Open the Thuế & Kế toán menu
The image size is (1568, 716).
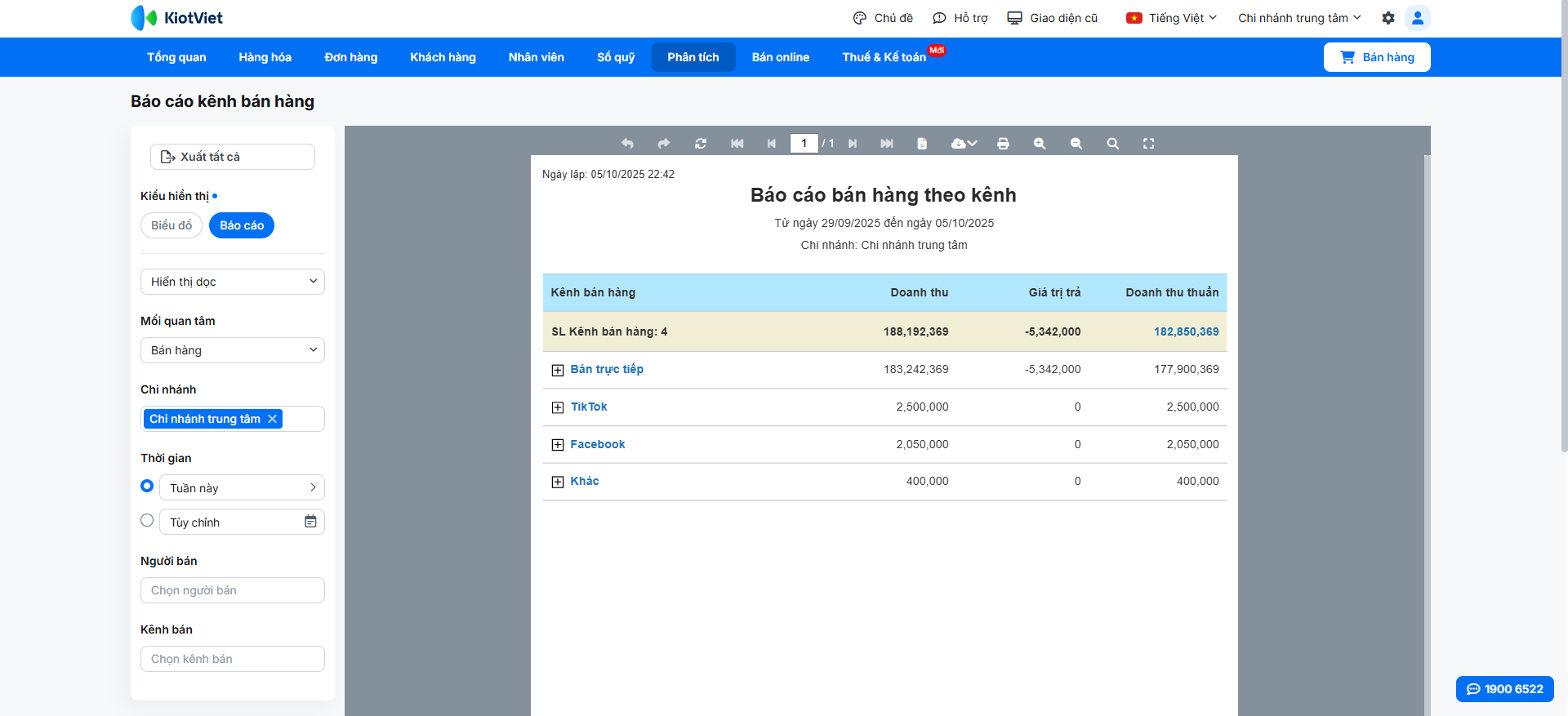[x=884, y=57]
